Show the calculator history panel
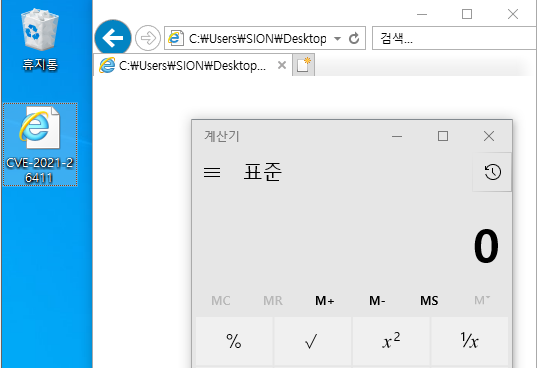The height and width of the screenshot is (368, 537). [492, 172]
